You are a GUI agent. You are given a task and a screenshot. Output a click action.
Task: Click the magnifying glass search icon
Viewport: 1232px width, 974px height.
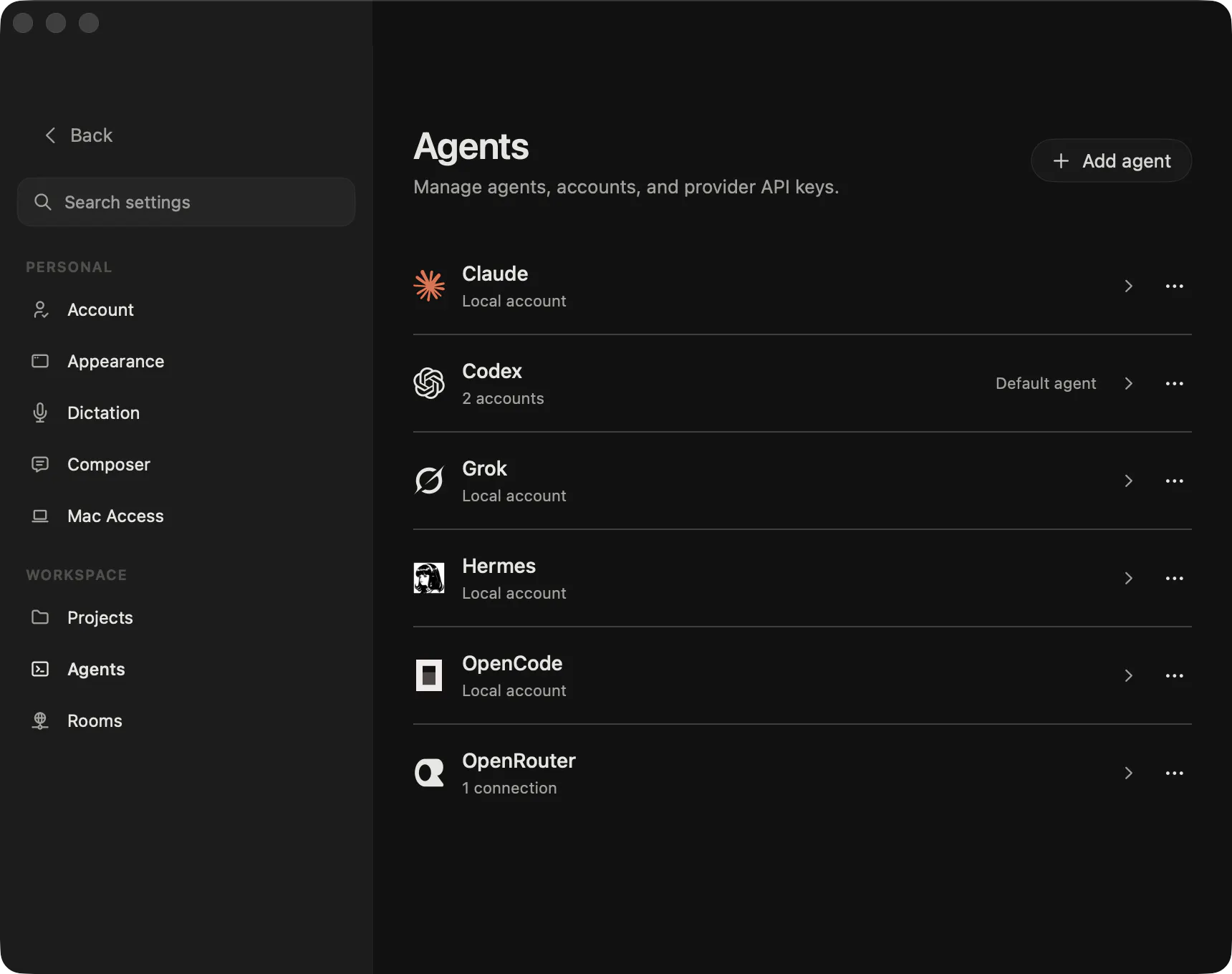(43, 202)
